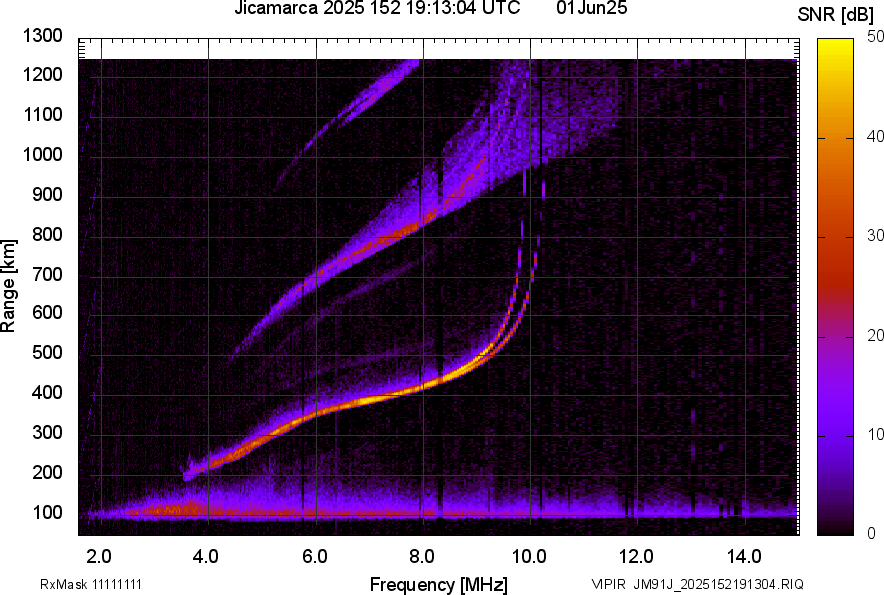Click the range tick label "500"
Viewport: 884px width, 595px height.
click(48, 352)
